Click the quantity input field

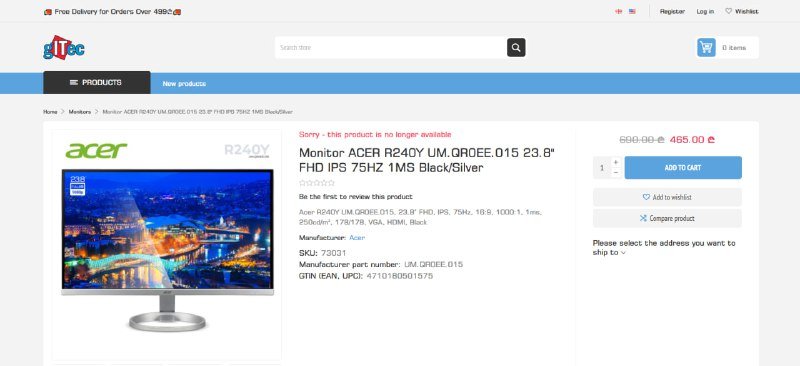click(602, 167)
